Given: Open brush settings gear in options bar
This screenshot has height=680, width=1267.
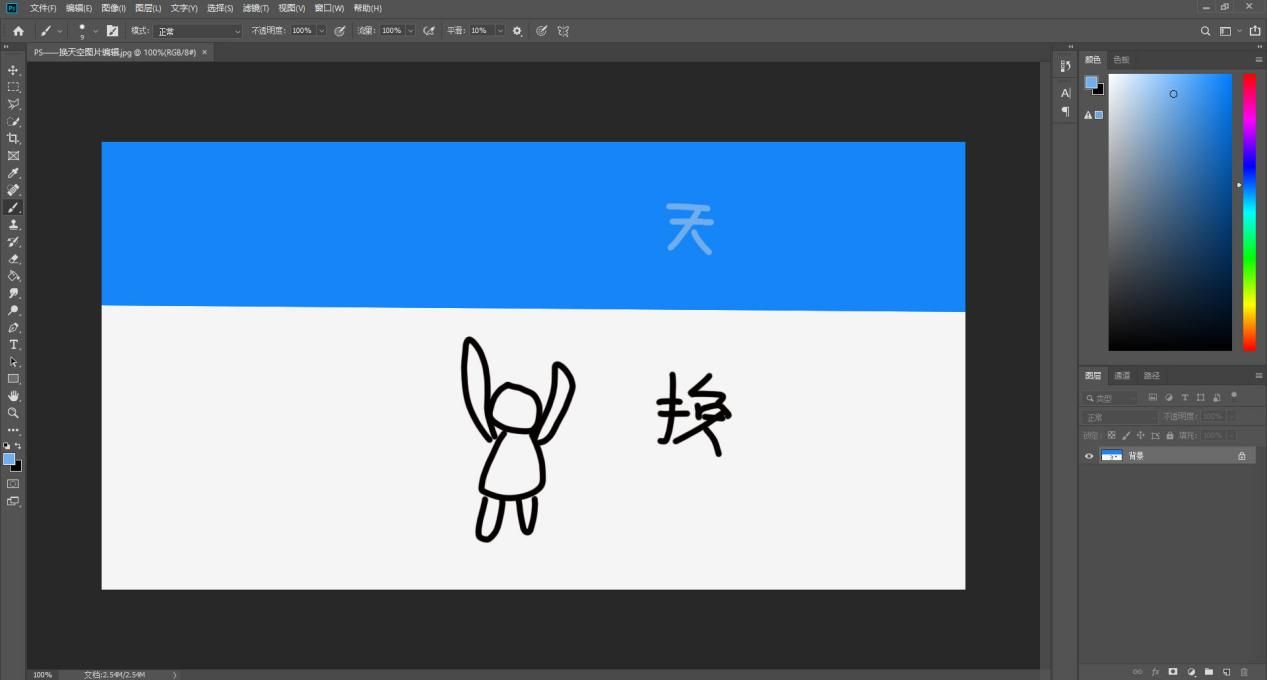Looking at the screenshot, I should (x=517, y=31).
